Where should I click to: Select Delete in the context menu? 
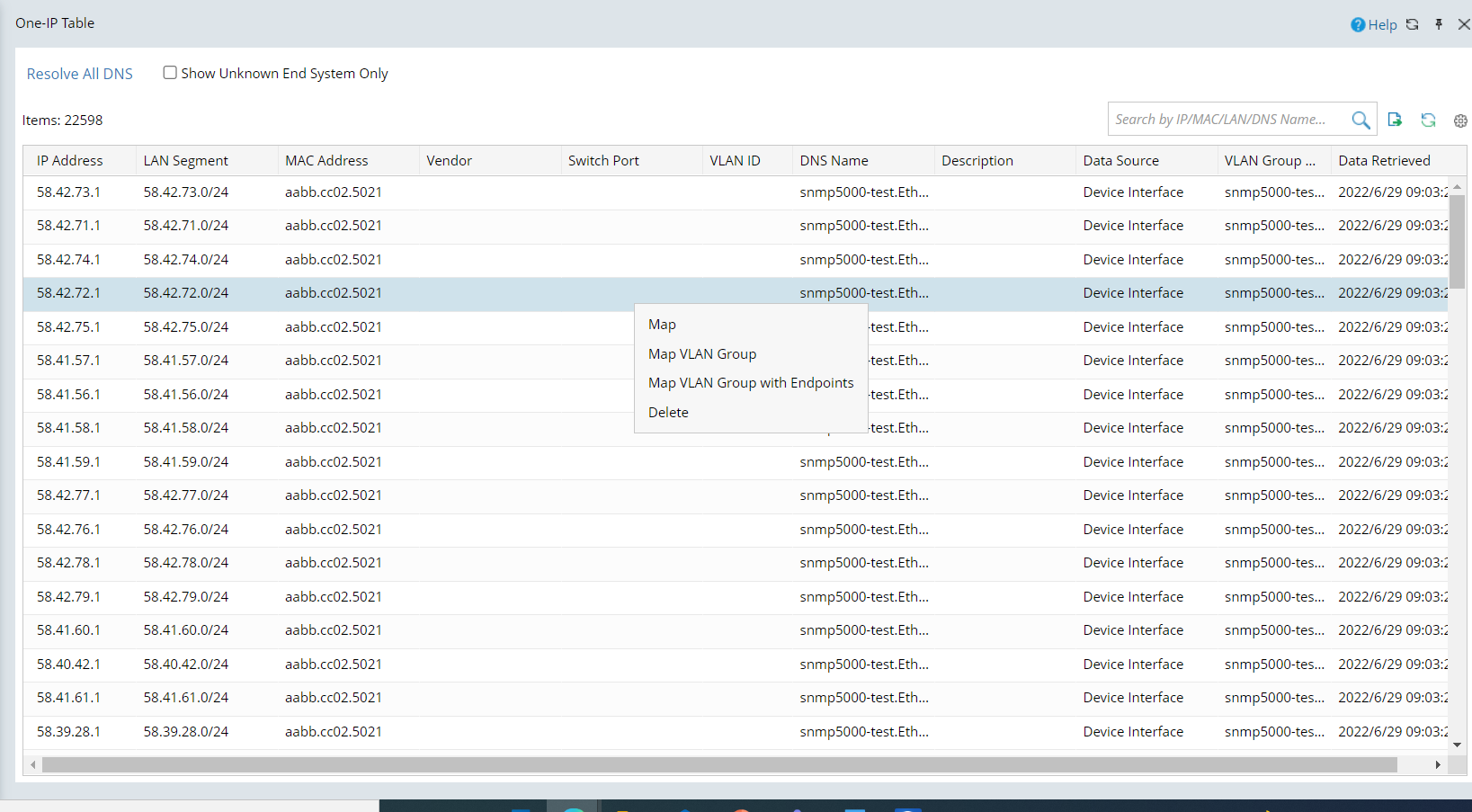pos(668,413)
